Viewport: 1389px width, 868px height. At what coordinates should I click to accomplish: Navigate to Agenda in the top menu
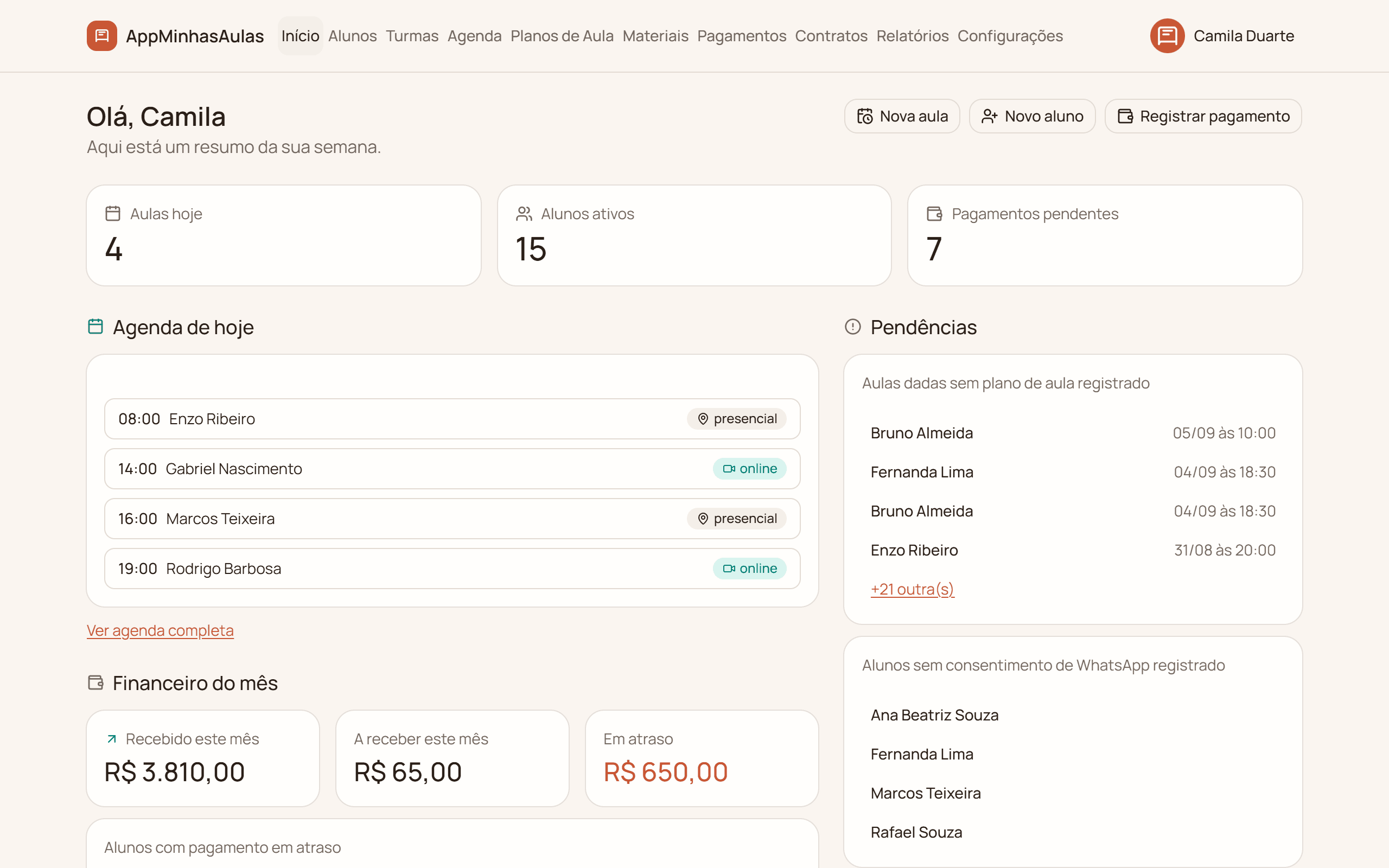pos(474,36)
